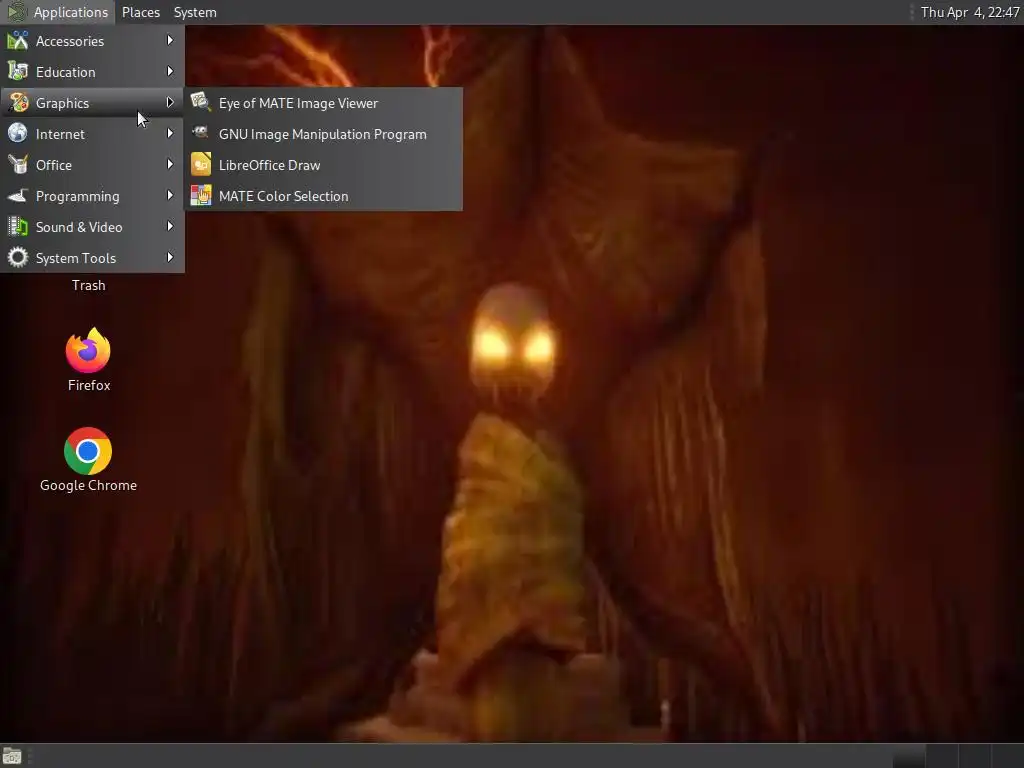This screenshot has height=768, width=1024.
Task: Click the Internet globe icon
Action: tap(18, 133)
